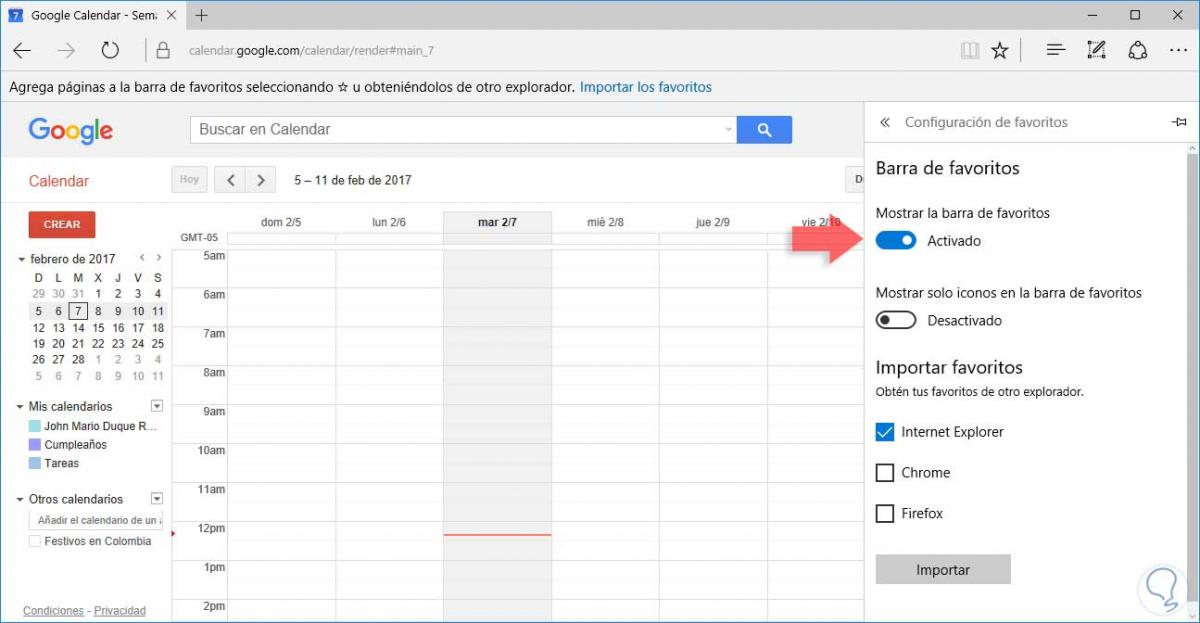Turn off Mostrar la barra de favoritos switch
The image size is (1200, 623).
click(x=896, y=241)
